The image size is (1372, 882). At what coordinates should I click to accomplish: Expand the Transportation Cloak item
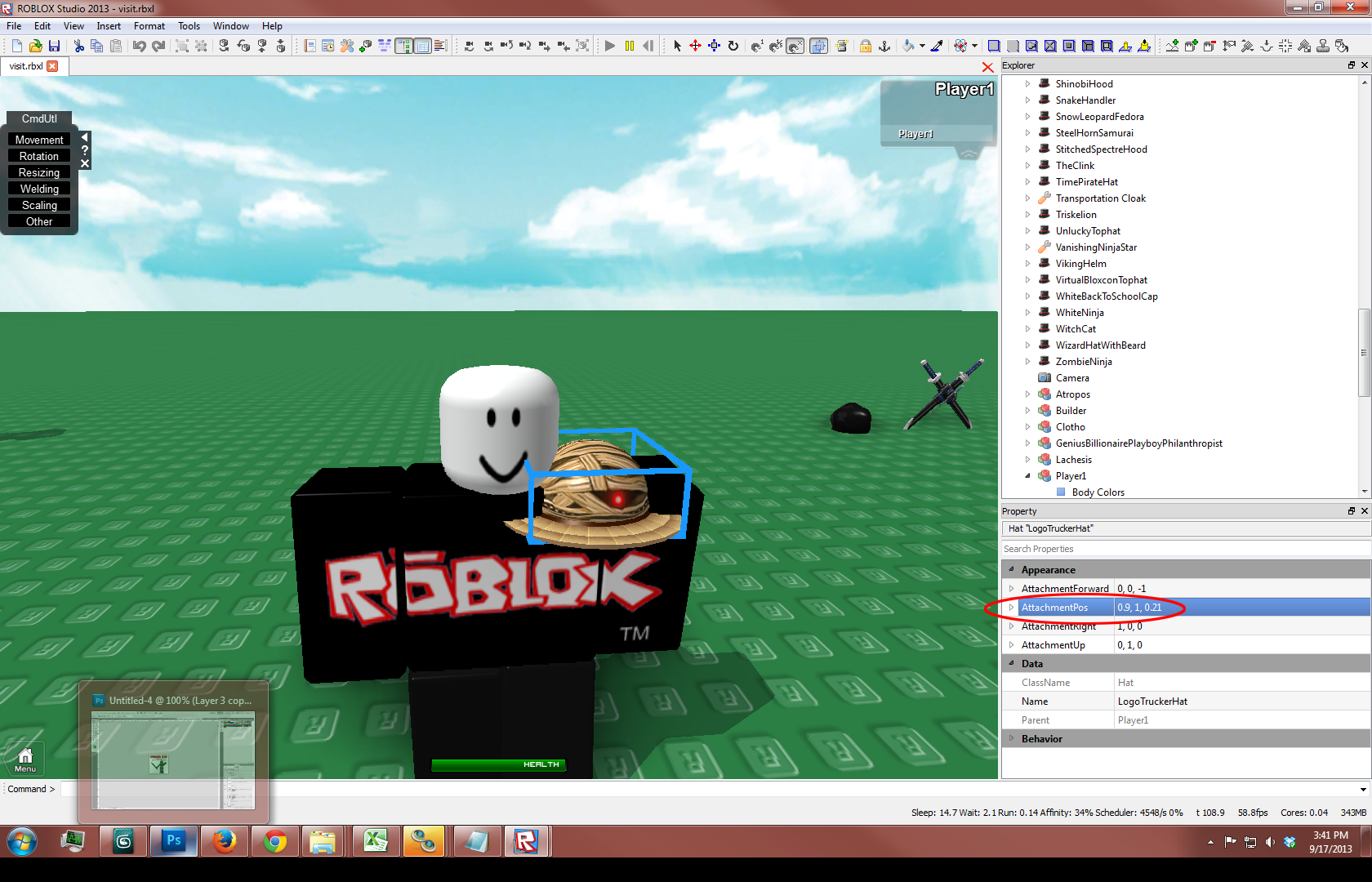click(x=1027, y=198)
